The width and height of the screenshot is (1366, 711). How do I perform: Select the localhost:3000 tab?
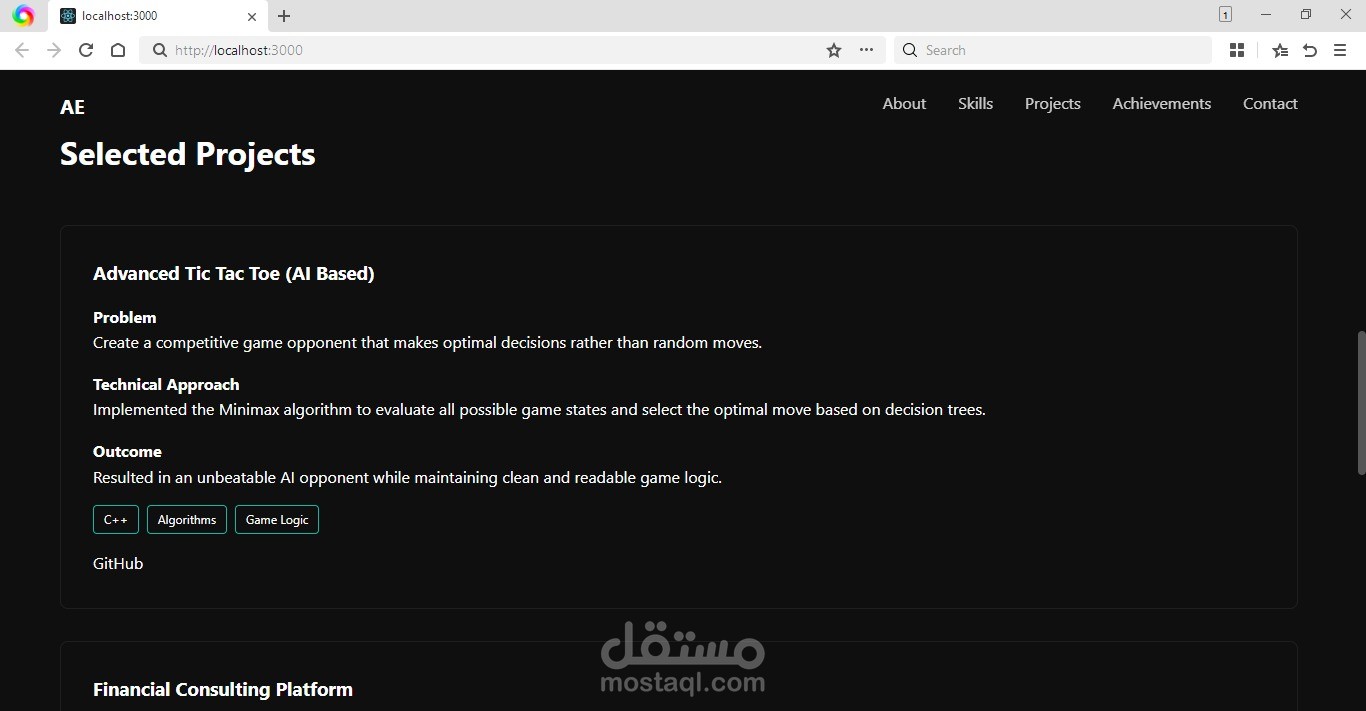158,16
